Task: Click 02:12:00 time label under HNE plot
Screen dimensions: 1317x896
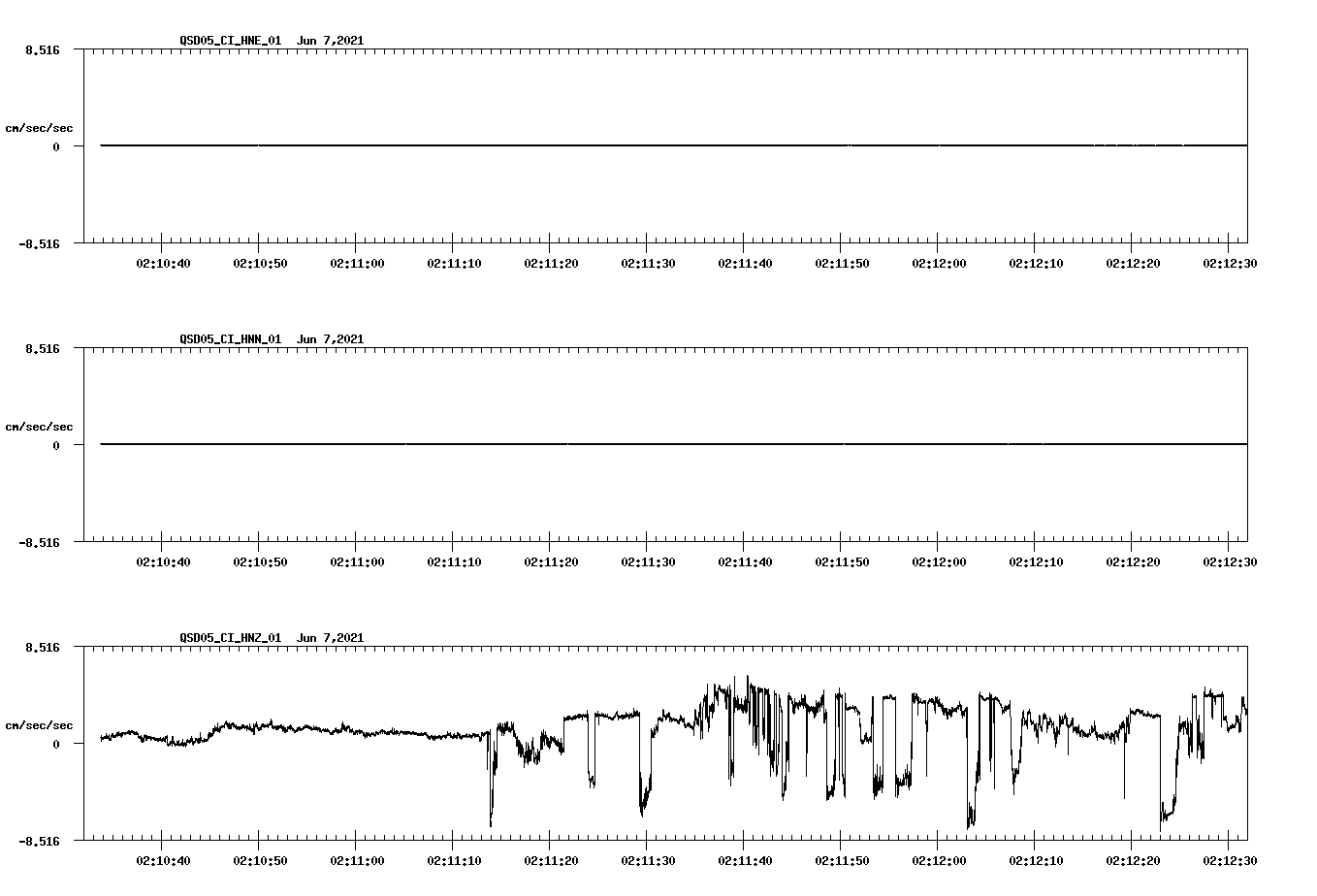Action: coord(939,263)
